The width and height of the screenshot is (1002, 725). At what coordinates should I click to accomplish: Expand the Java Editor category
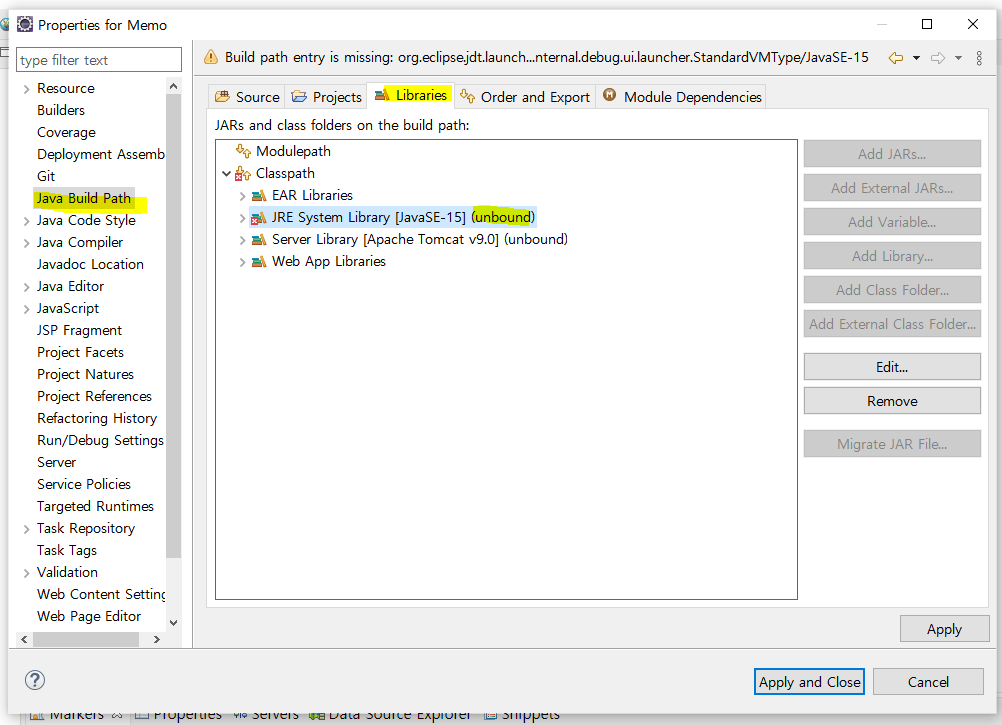pos(26,287)
